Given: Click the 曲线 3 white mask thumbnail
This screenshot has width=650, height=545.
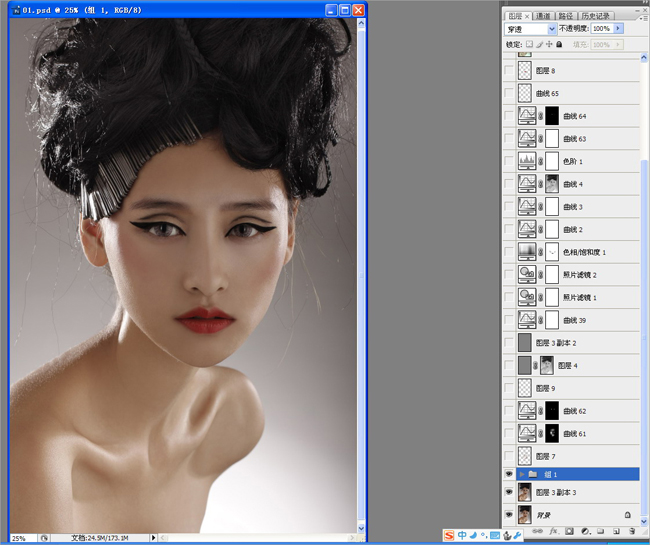Looking at the screenshot, I should [x=552, y=206].
